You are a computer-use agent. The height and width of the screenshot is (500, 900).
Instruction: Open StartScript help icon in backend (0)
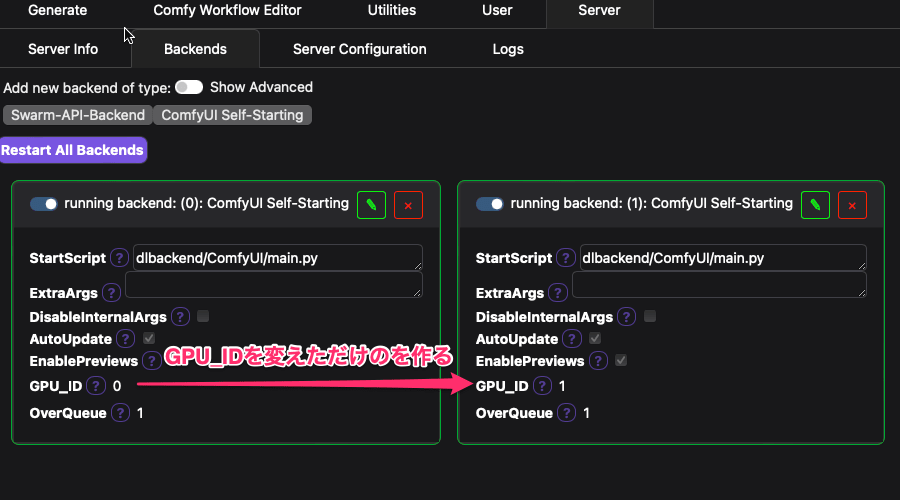[x=119, y=258]
